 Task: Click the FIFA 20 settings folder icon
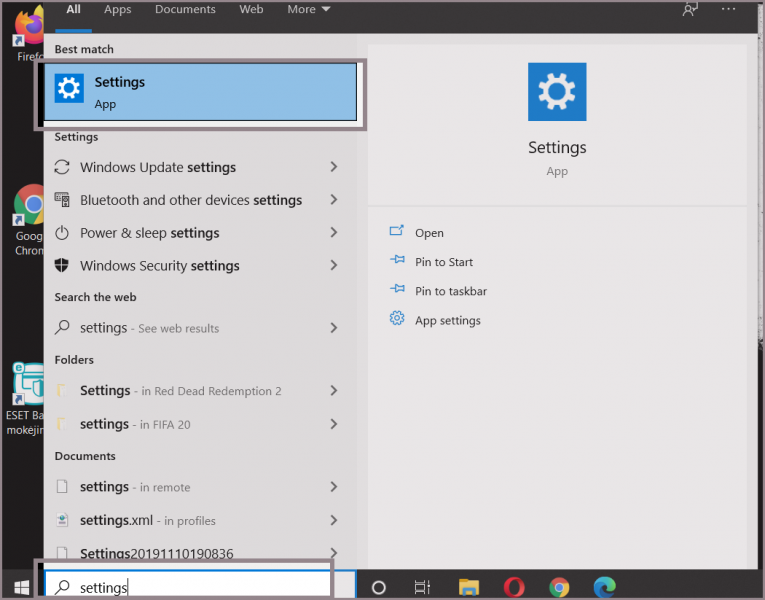click(61, 424)
